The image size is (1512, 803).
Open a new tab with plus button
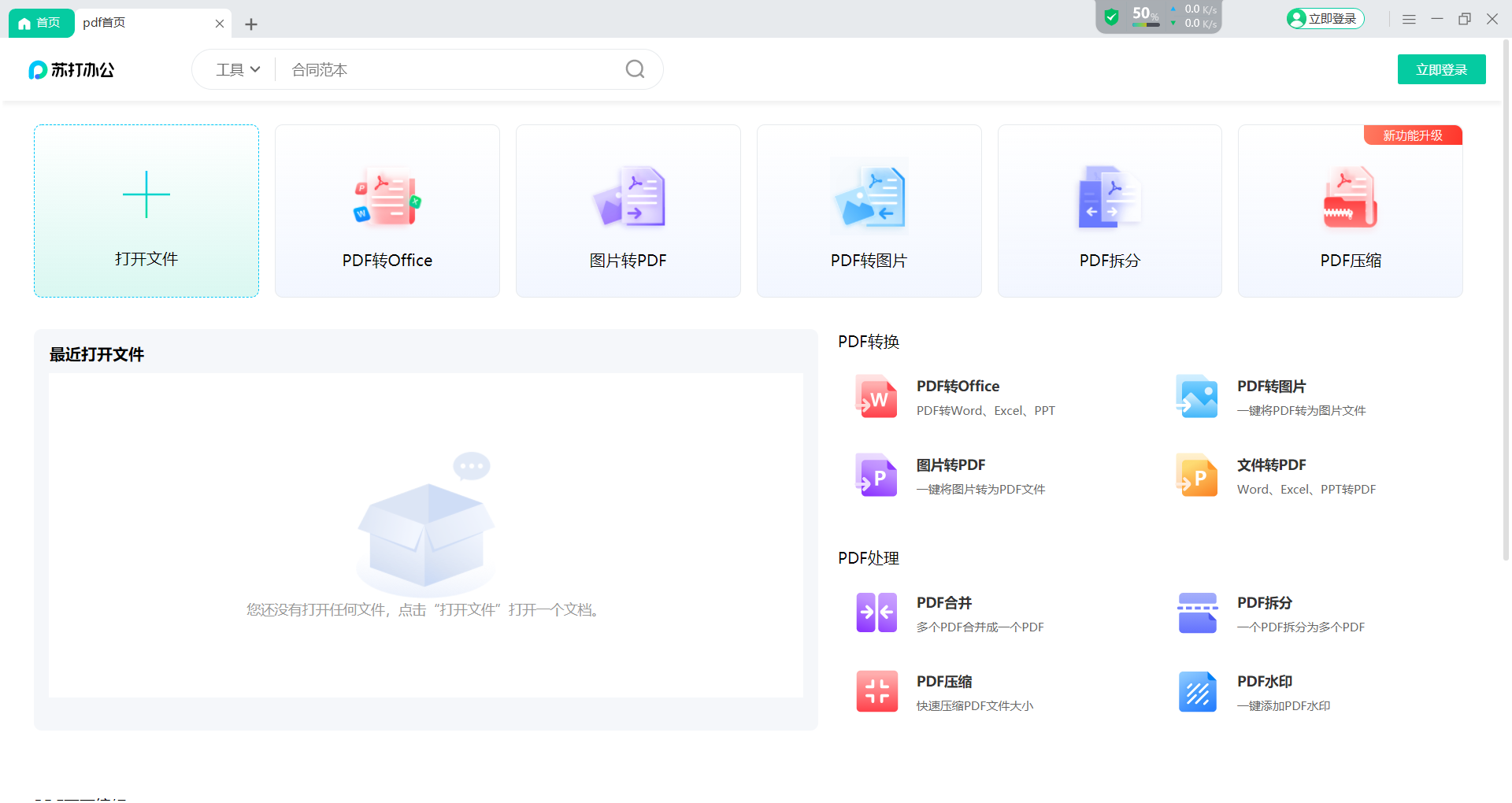click(x=251, y=24)
